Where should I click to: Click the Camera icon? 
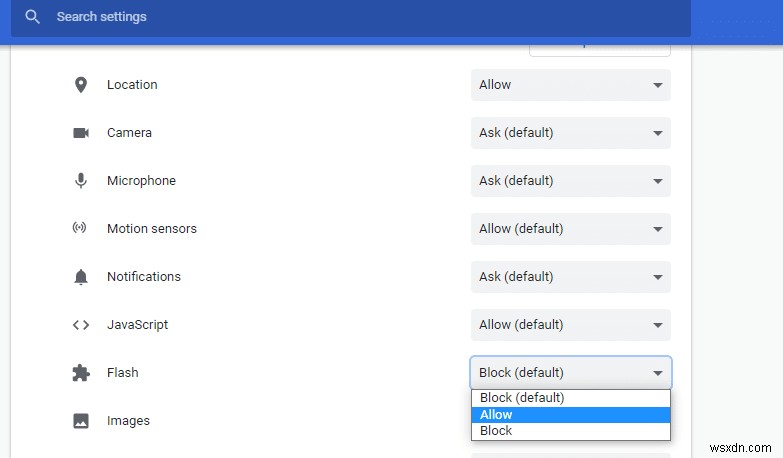click(81, 133)
